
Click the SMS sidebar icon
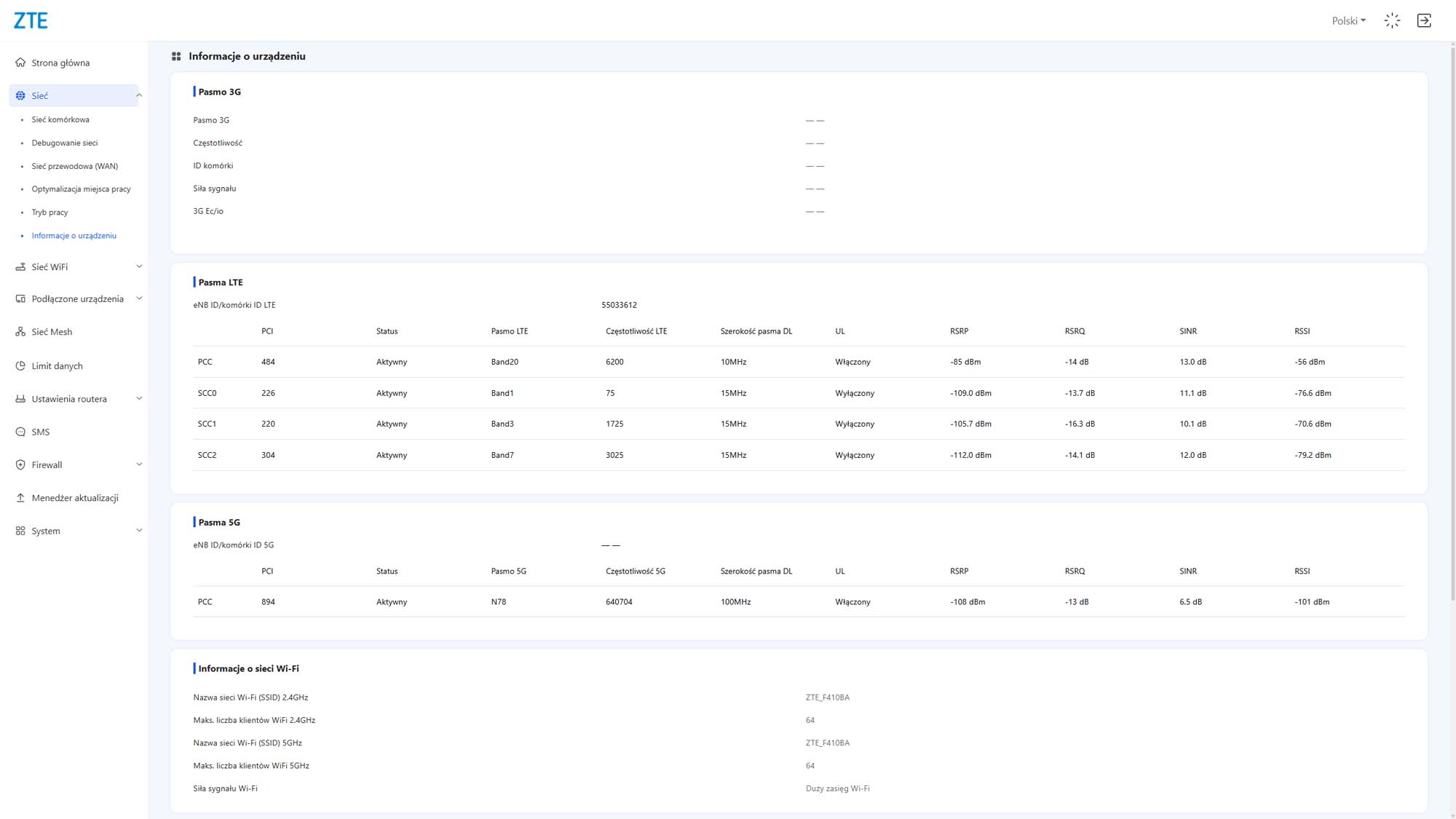(20, 432)
